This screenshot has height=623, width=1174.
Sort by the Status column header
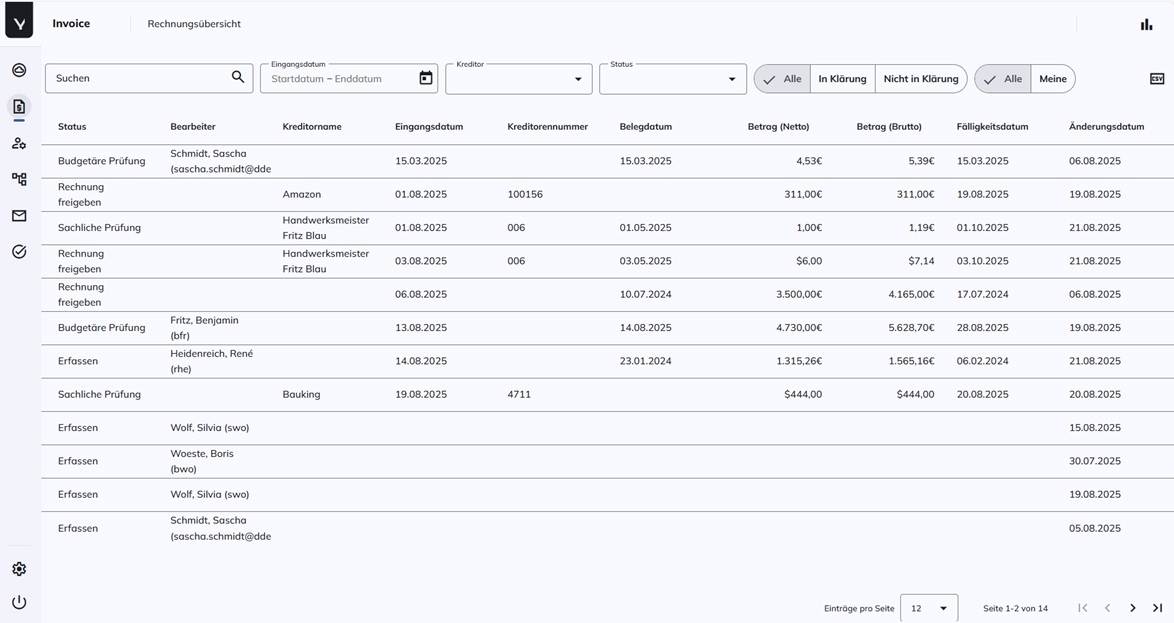point(72,127)
